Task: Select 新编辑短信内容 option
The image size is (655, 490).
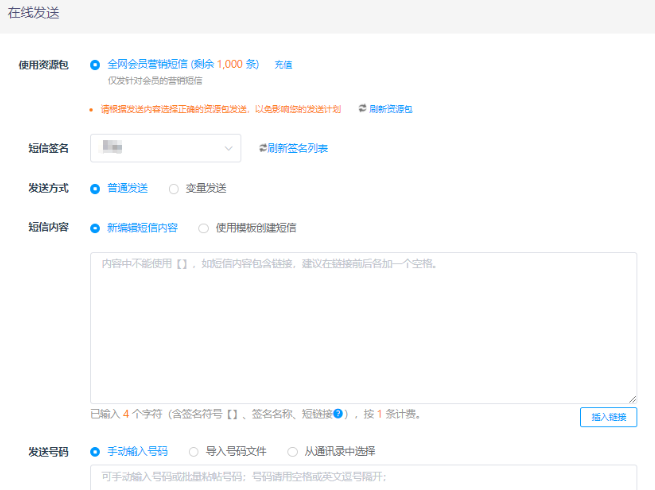Action: [95, 228]
